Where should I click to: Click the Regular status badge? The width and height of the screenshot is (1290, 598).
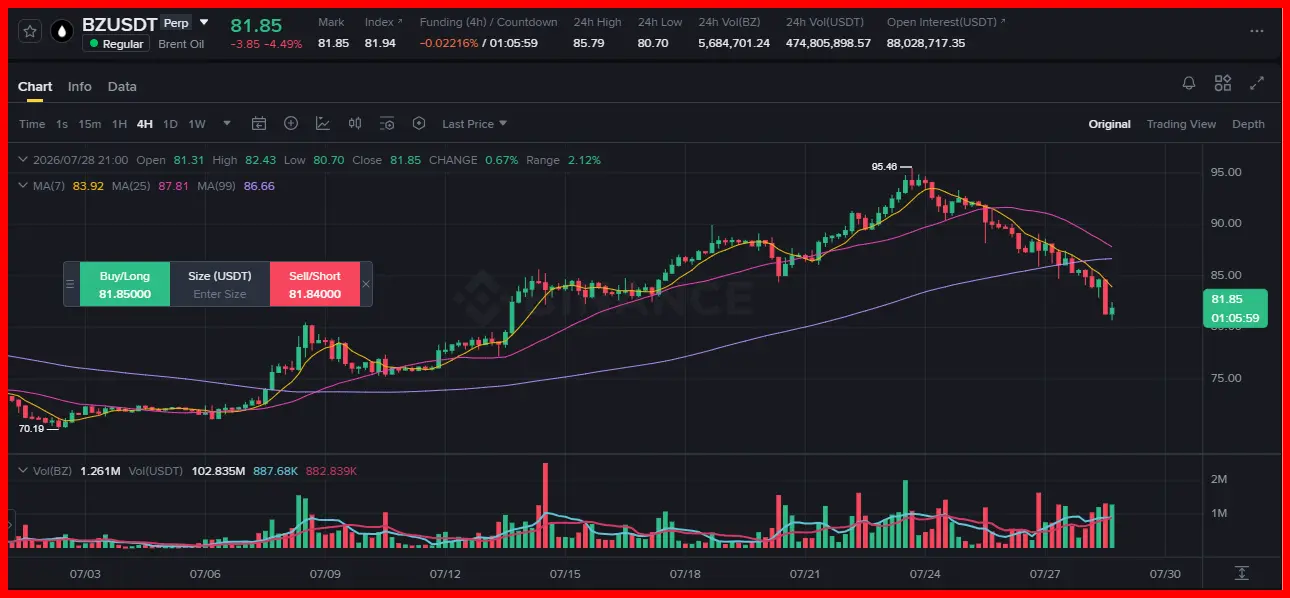(x=116, y=44)
